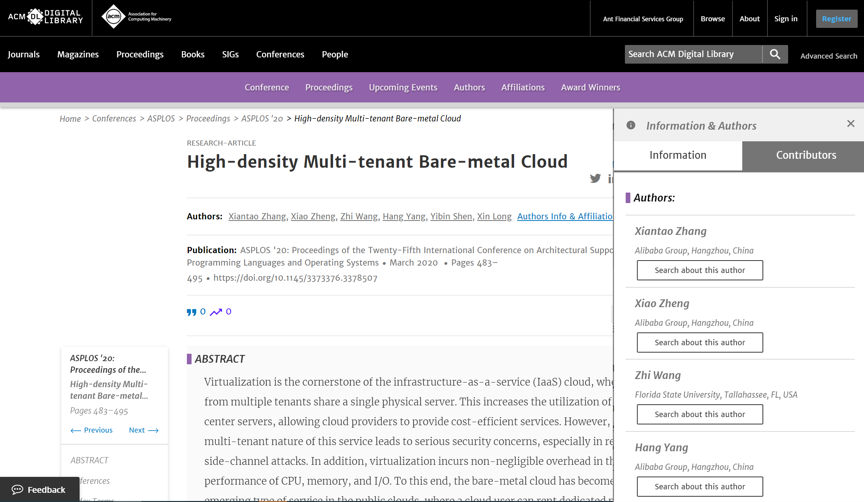Click the ACM Digital Library logo

tap(45, 17)
